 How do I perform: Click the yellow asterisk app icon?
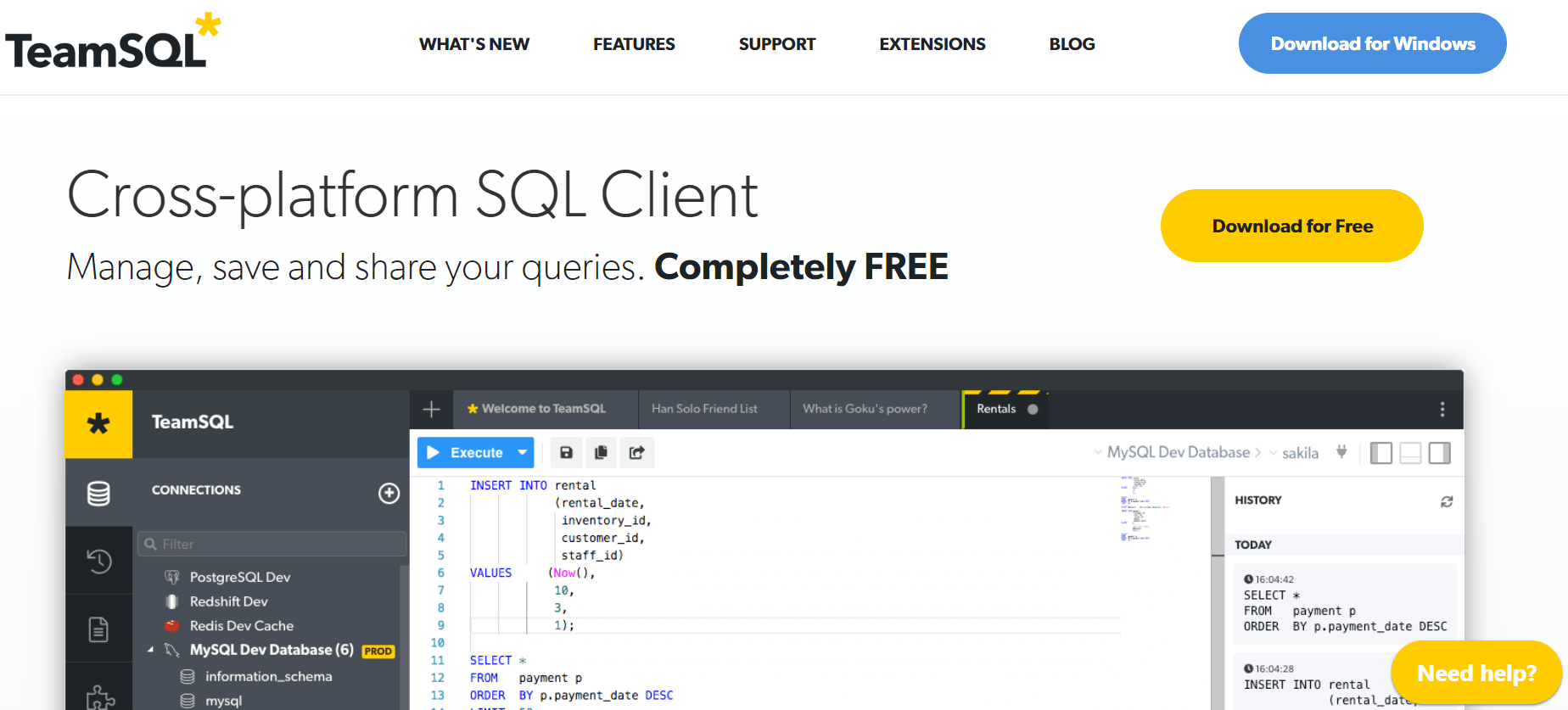[98, 423]
